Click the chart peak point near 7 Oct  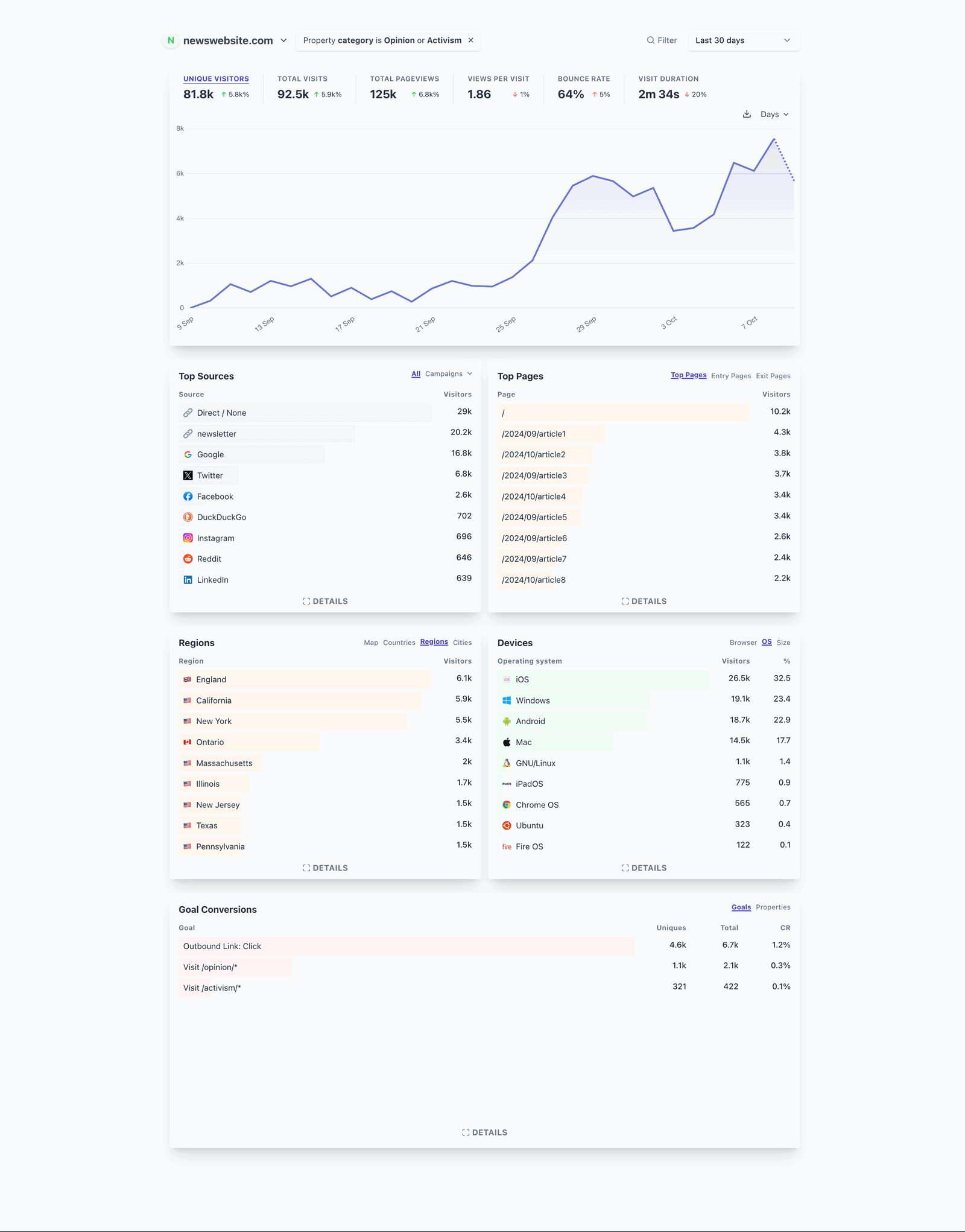[774, 139]
